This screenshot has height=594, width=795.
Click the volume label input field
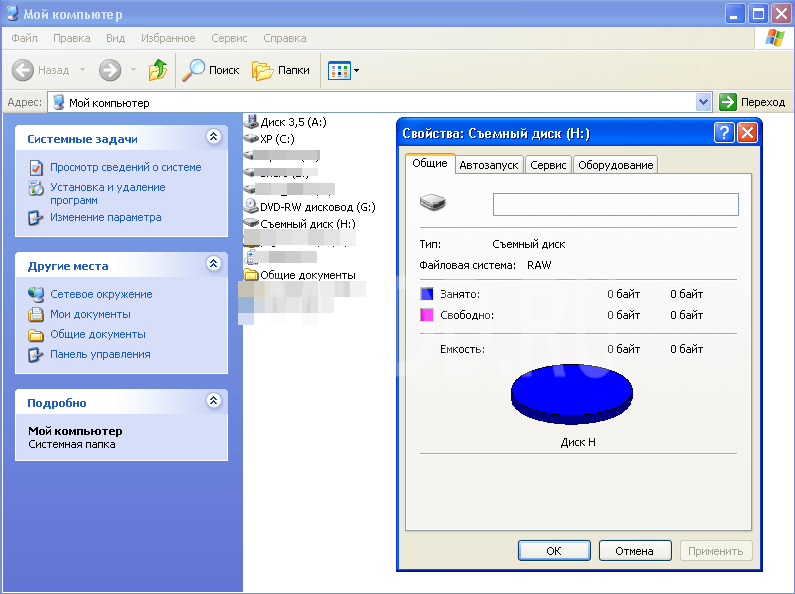[x=616, y=204]
